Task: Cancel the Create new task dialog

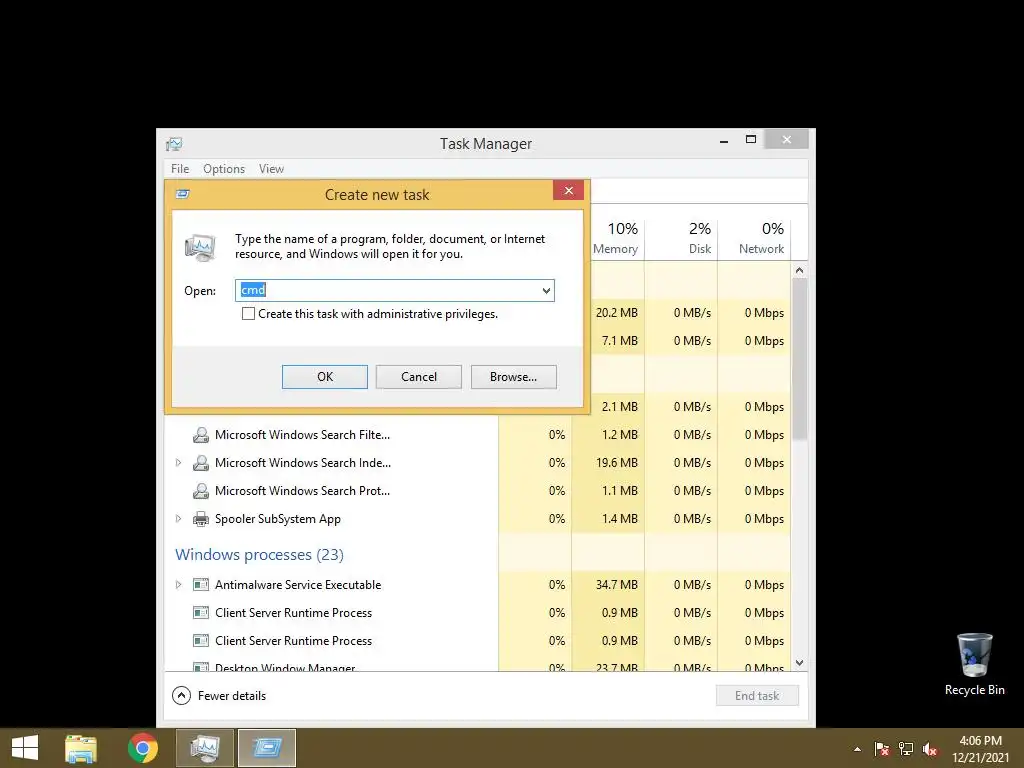Action: [x=419, y=377]
